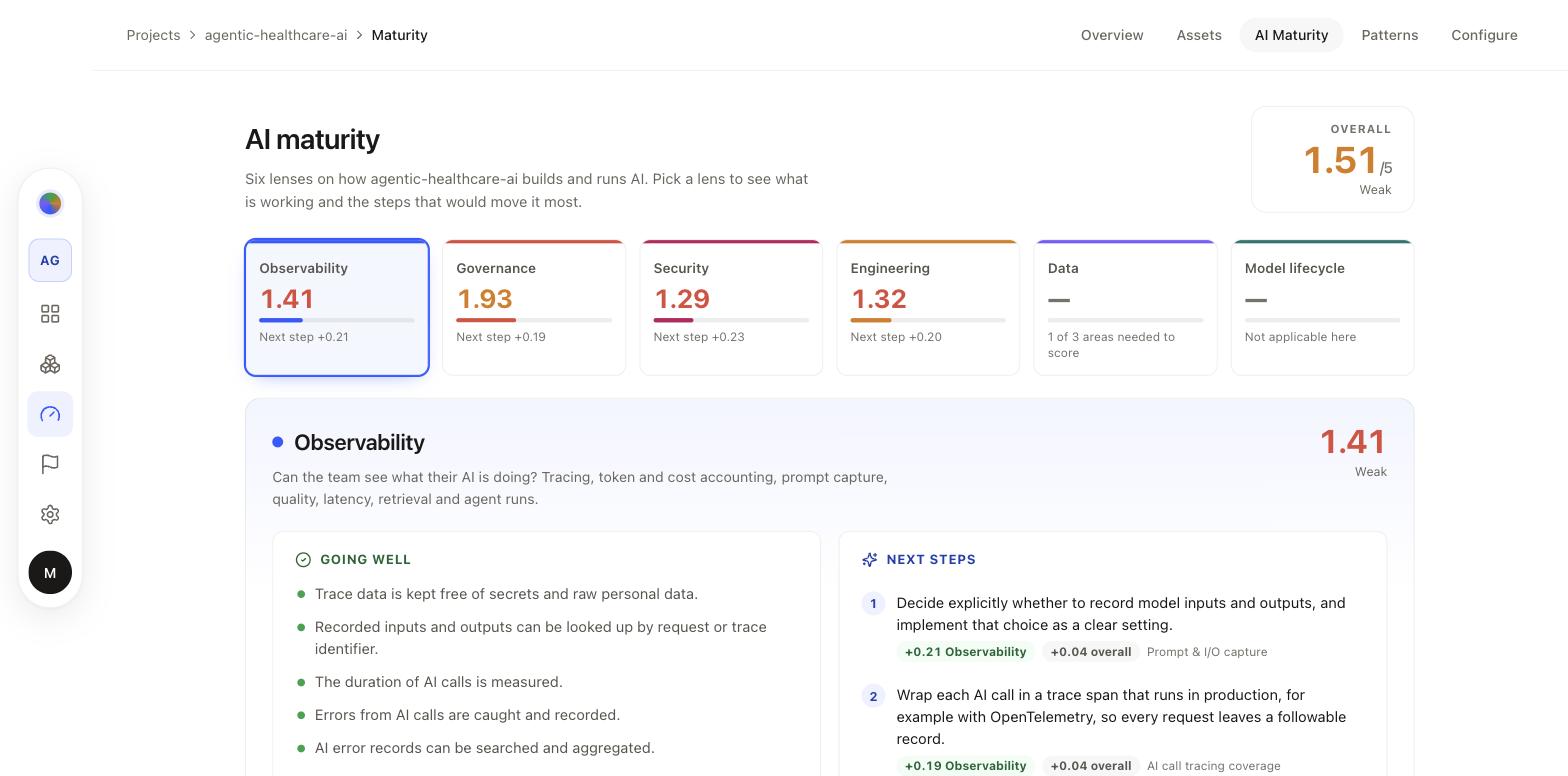
Task: Click the step number 2 badge
Action: pos(873,696)
